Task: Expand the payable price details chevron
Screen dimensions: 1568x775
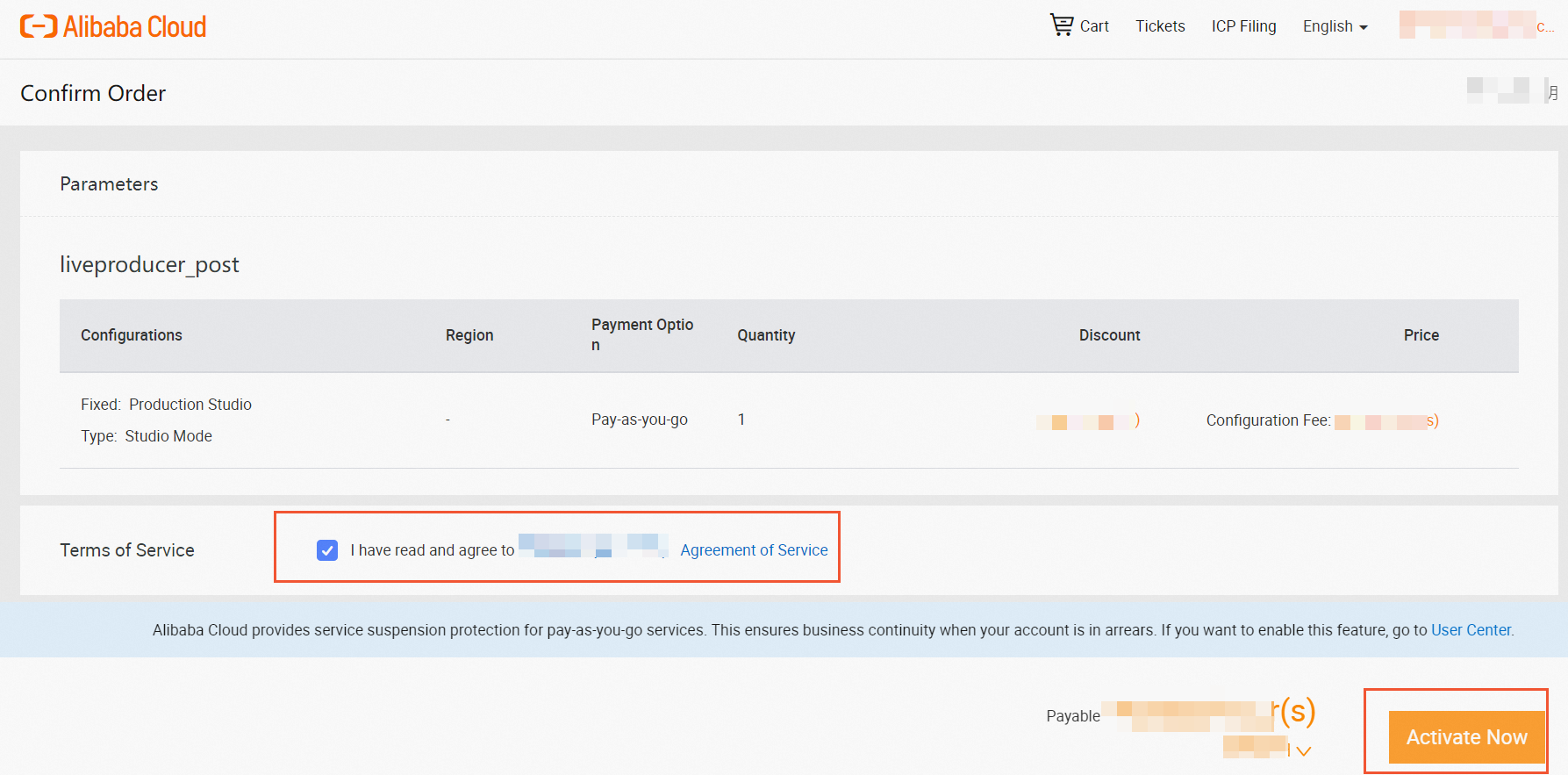Action: click(1304, 750)
